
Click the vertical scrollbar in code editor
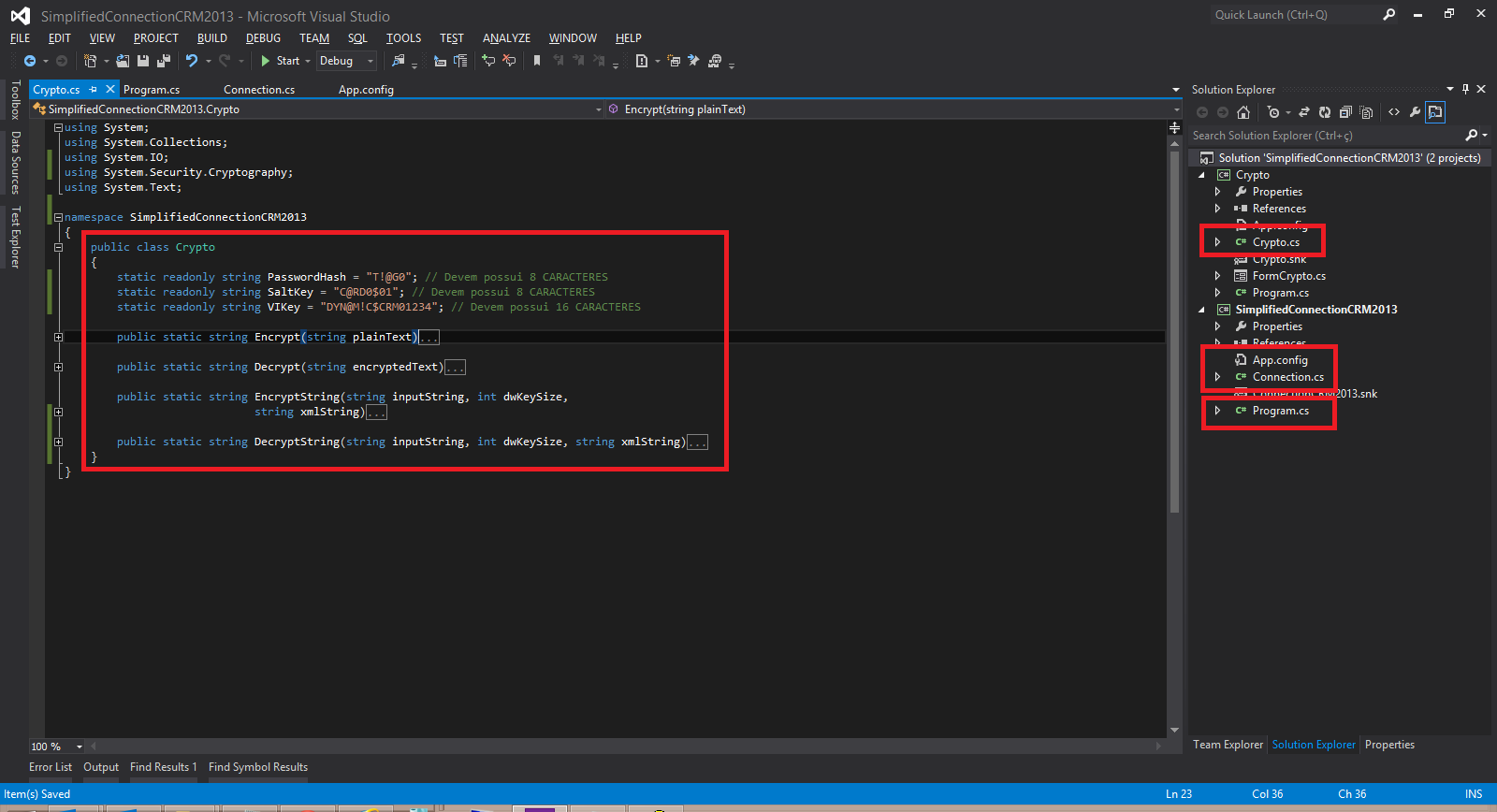tap(1174, 327)
